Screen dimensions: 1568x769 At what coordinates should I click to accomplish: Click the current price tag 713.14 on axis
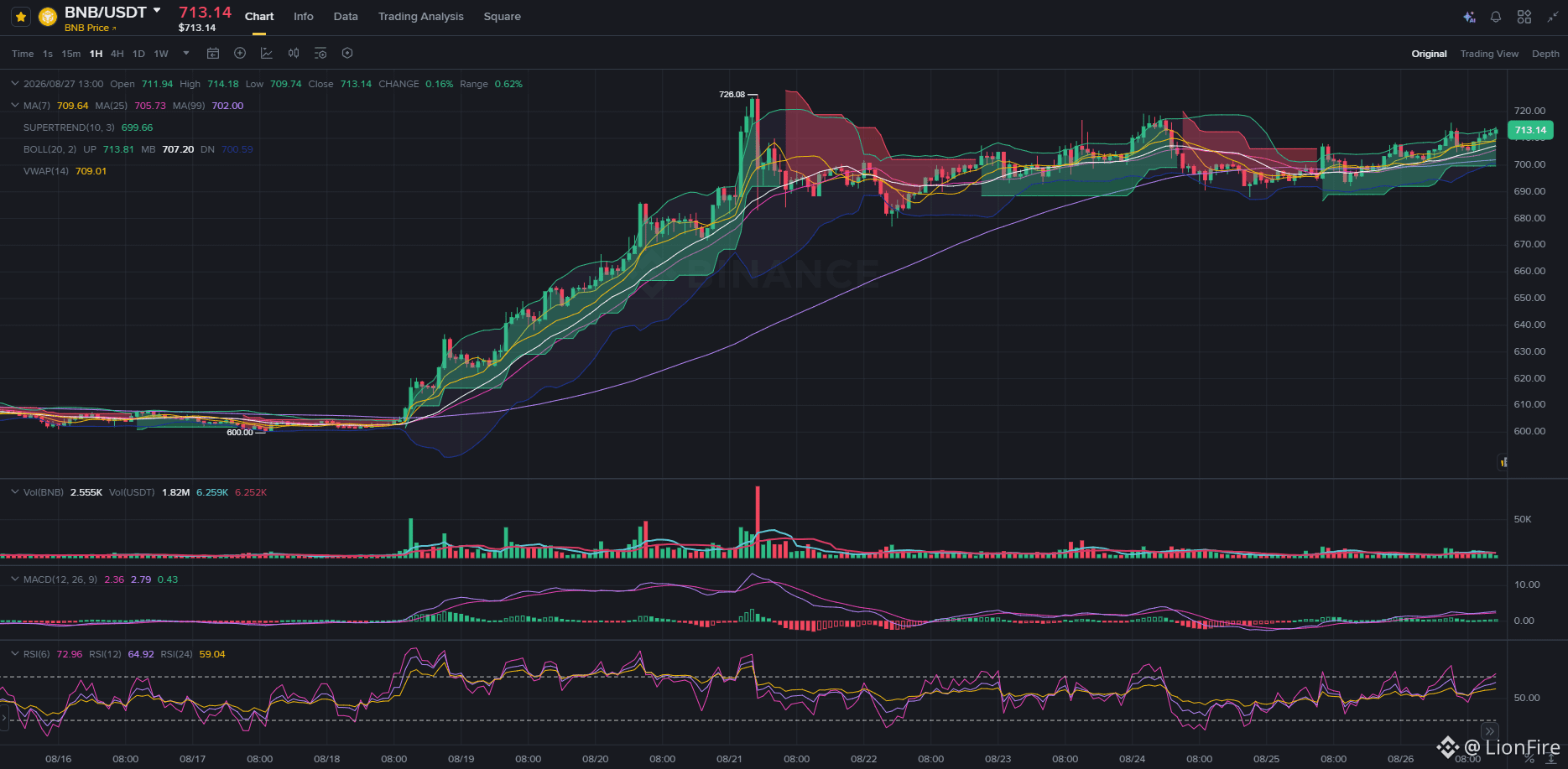pos(1530,130)
